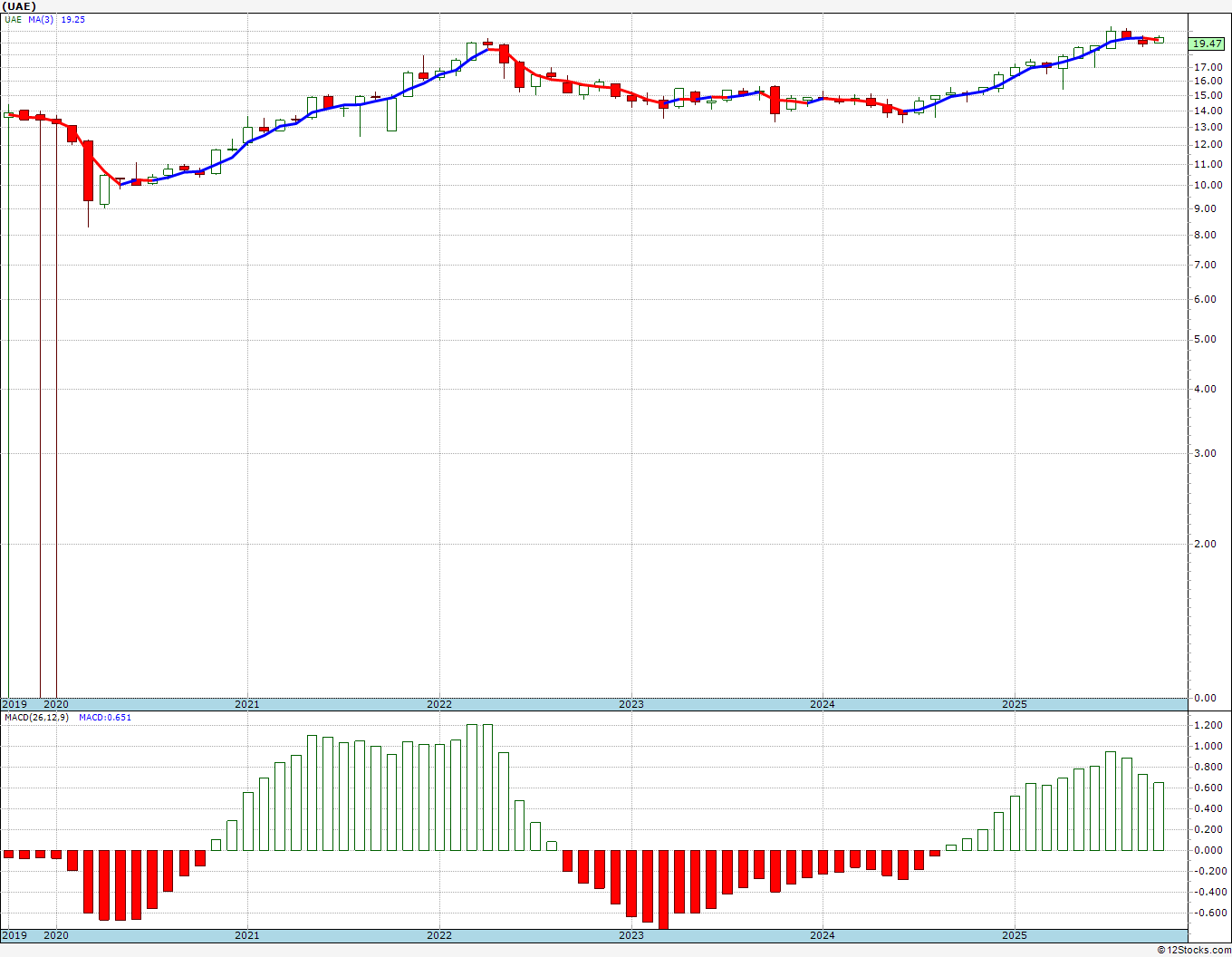
Task: Select the 13.00 price axis label
Action: [x=1208, y=127]
